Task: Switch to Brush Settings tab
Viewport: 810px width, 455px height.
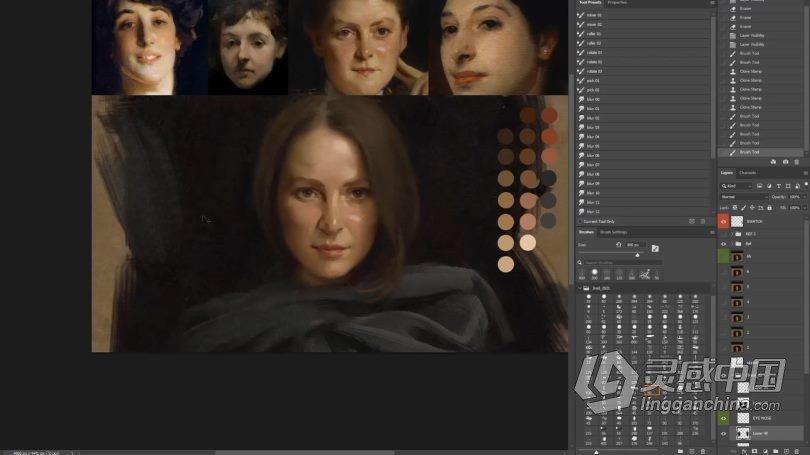Action: [x=613, y=232]
